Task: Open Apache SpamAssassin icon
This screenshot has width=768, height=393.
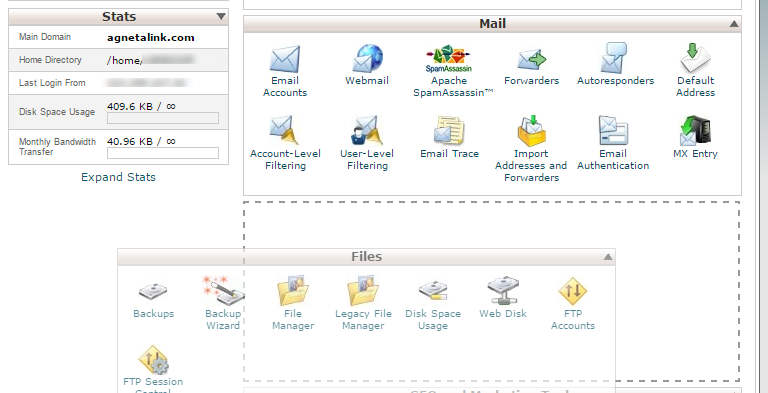Action: point(448,59)
